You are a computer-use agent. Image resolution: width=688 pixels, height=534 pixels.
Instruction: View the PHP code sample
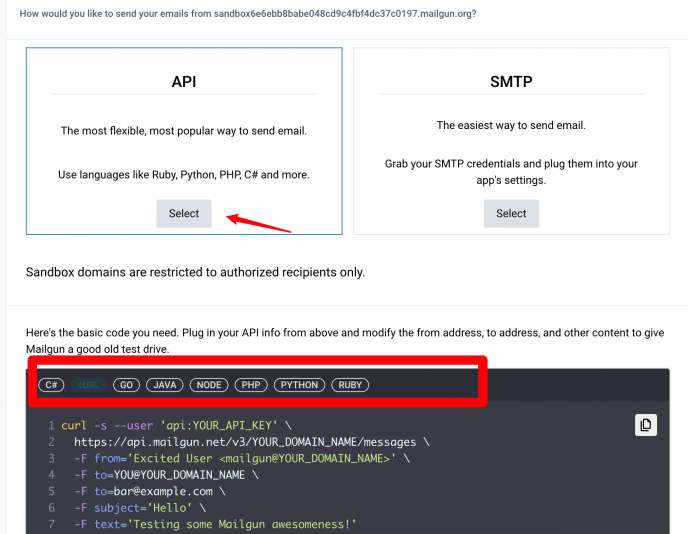tap(250, 385)
